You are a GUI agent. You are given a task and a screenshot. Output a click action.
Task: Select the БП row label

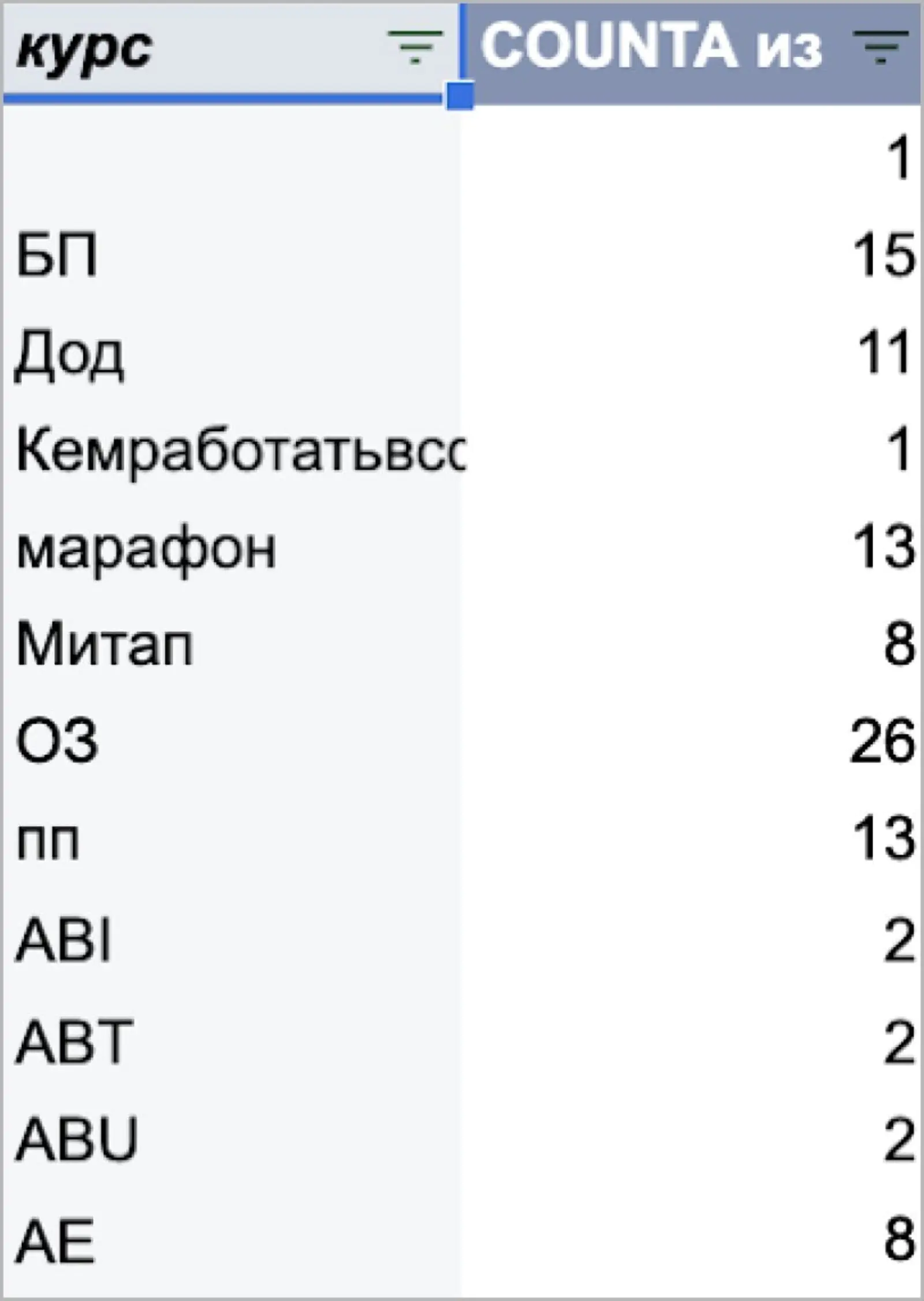coord(231,254)
